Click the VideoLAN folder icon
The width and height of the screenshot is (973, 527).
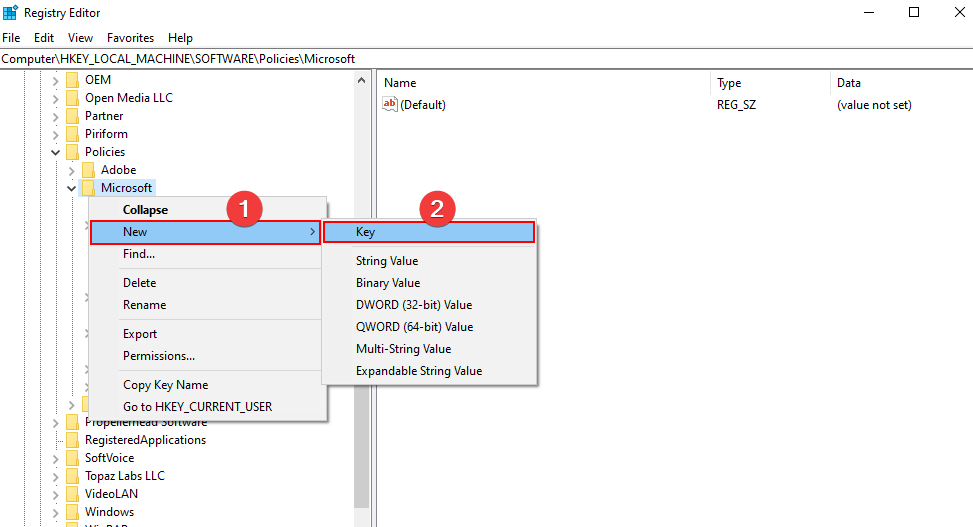tap(72, 494)
